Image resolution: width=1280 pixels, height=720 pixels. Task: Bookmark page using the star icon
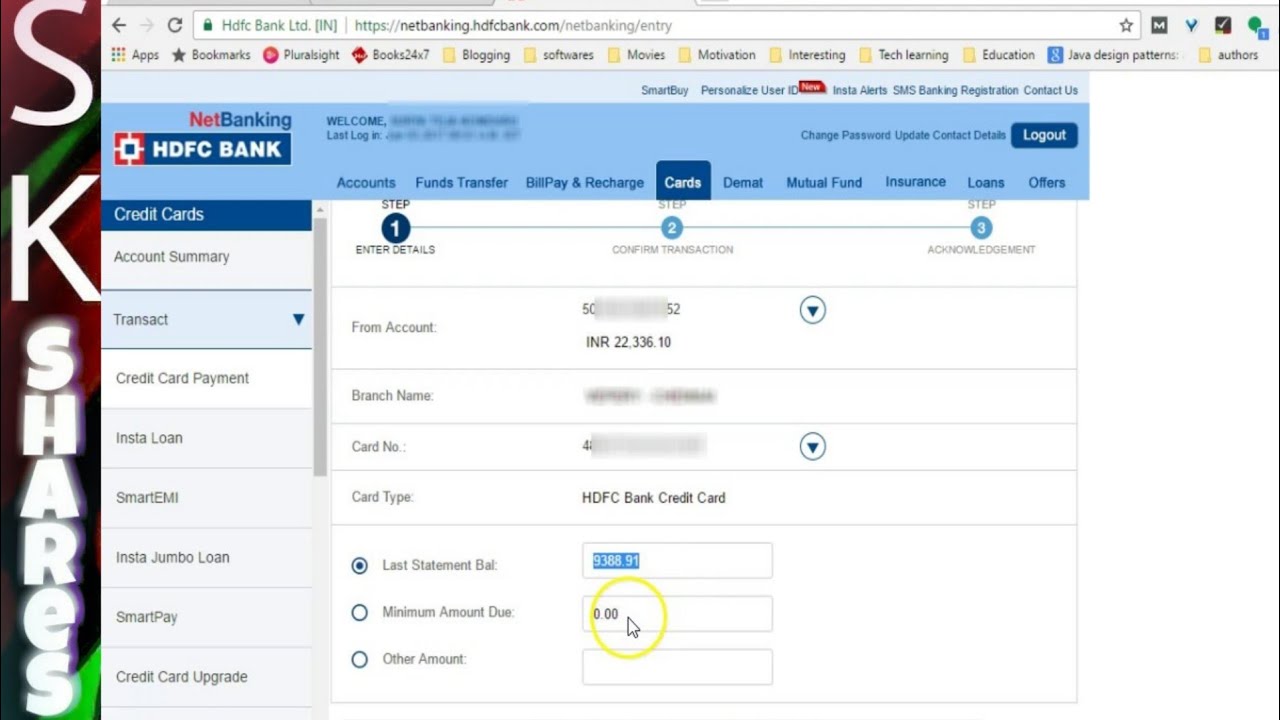[x=1126, y=25]
